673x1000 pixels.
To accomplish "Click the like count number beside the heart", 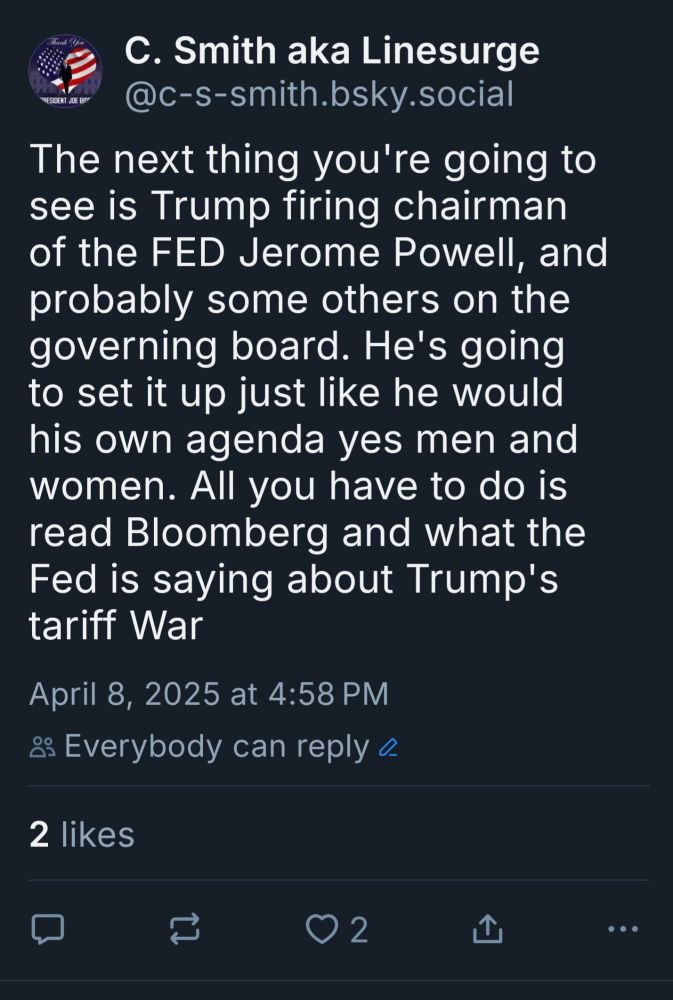I will [359, 930].
